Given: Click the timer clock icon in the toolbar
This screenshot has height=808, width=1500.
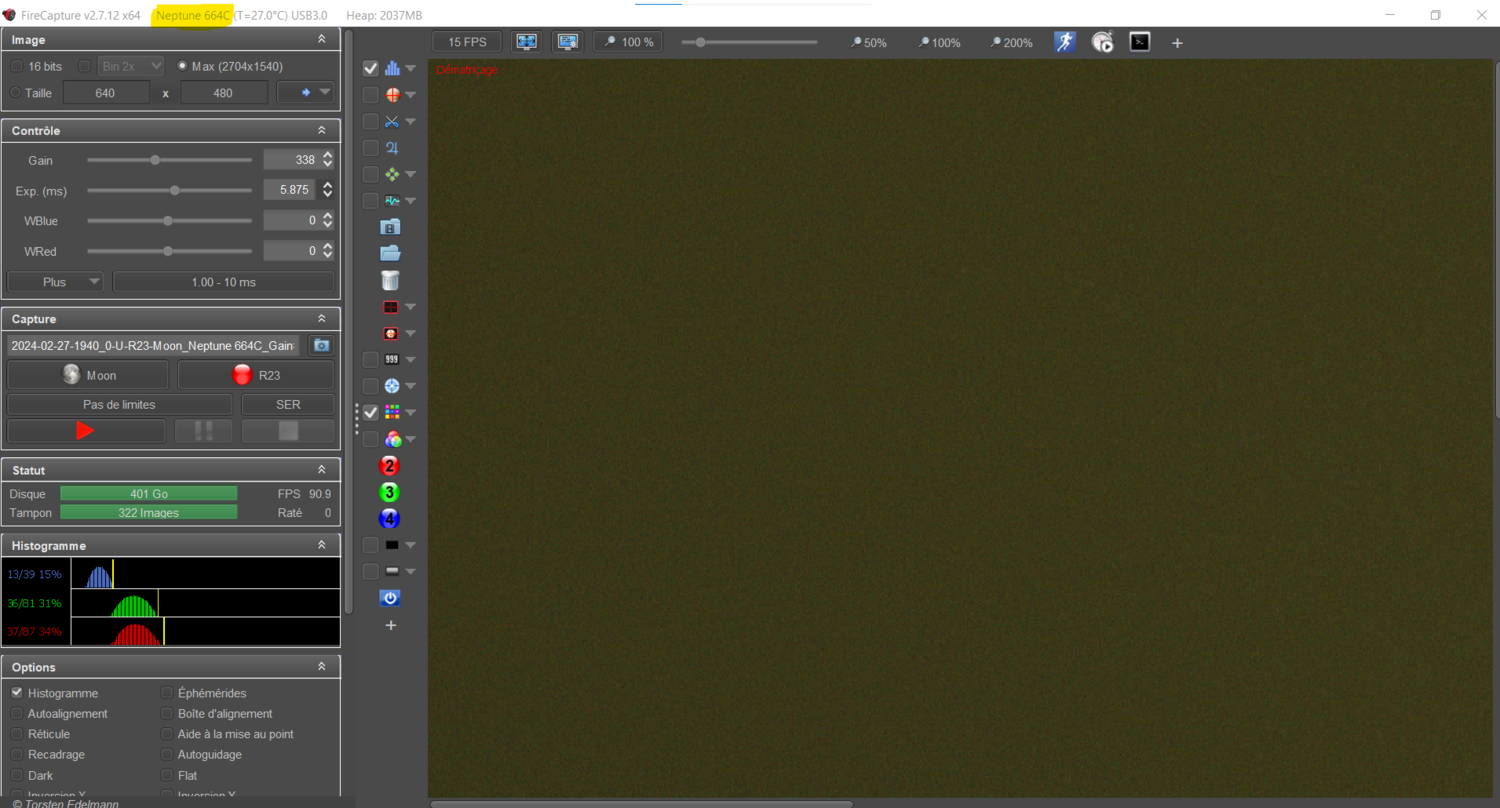Looking at the screenshot, I should tap(1102, 42).
